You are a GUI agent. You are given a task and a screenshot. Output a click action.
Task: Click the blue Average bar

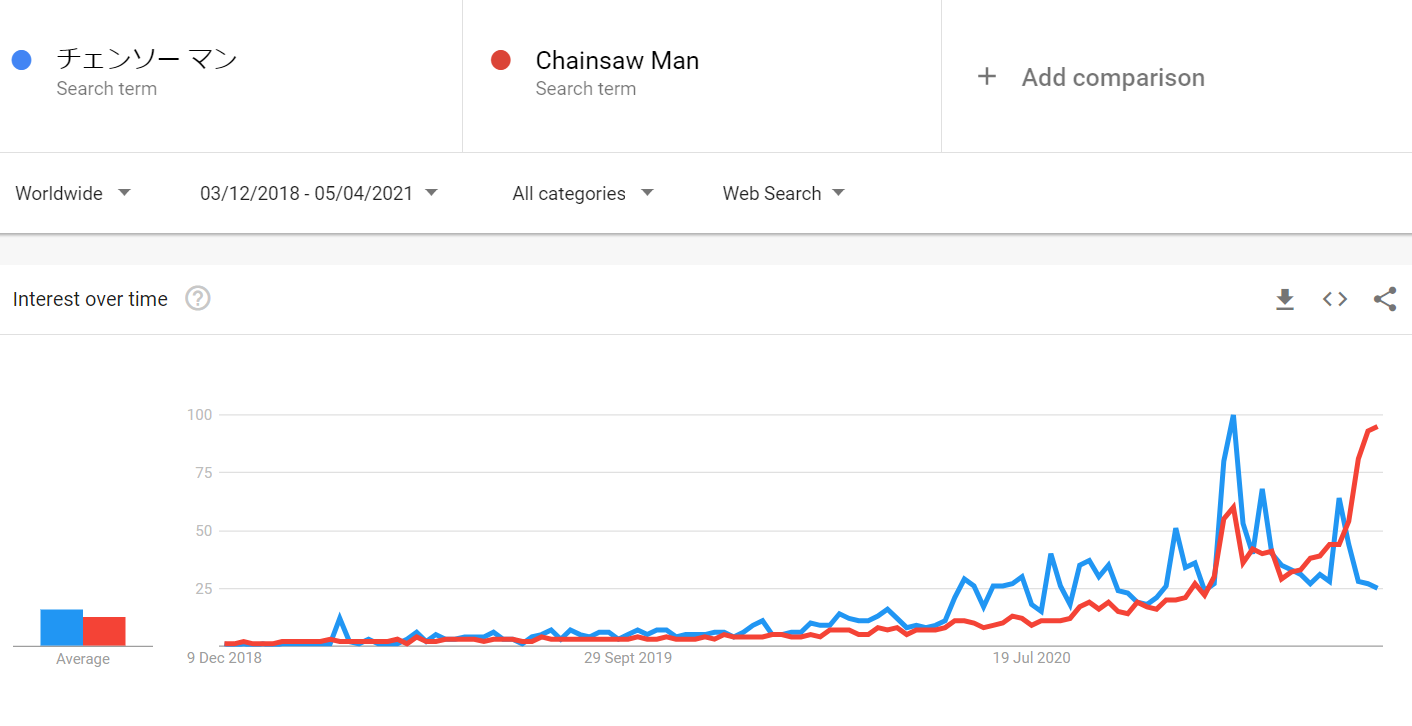61,628
